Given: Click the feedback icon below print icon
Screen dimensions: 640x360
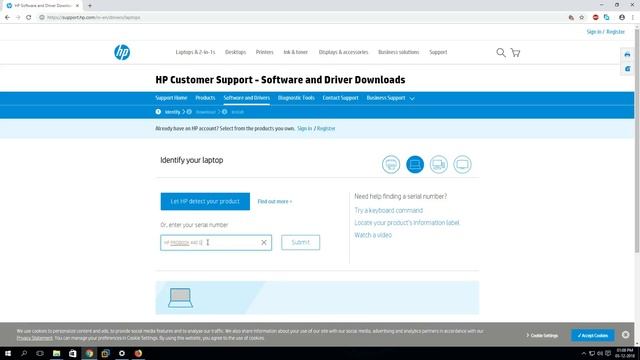Looking at the screenshot, I should (627, 69).
